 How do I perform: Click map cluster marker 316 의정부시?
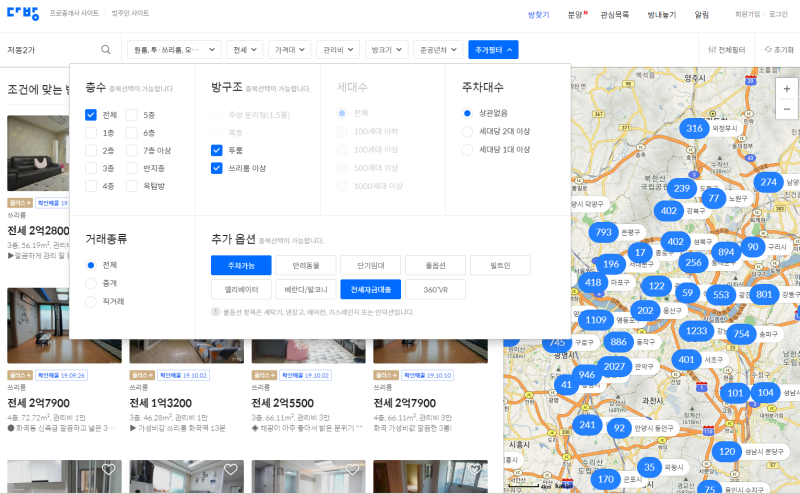694,129
